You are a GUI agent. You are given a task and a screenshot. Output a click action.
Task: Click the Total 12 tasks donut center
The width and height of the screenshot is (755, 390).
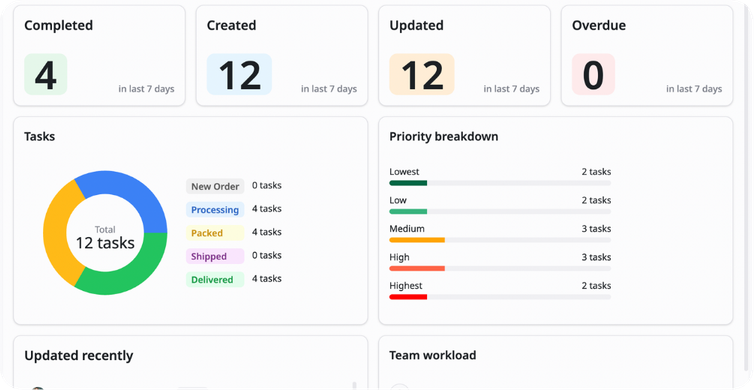(x=105, y=238)
